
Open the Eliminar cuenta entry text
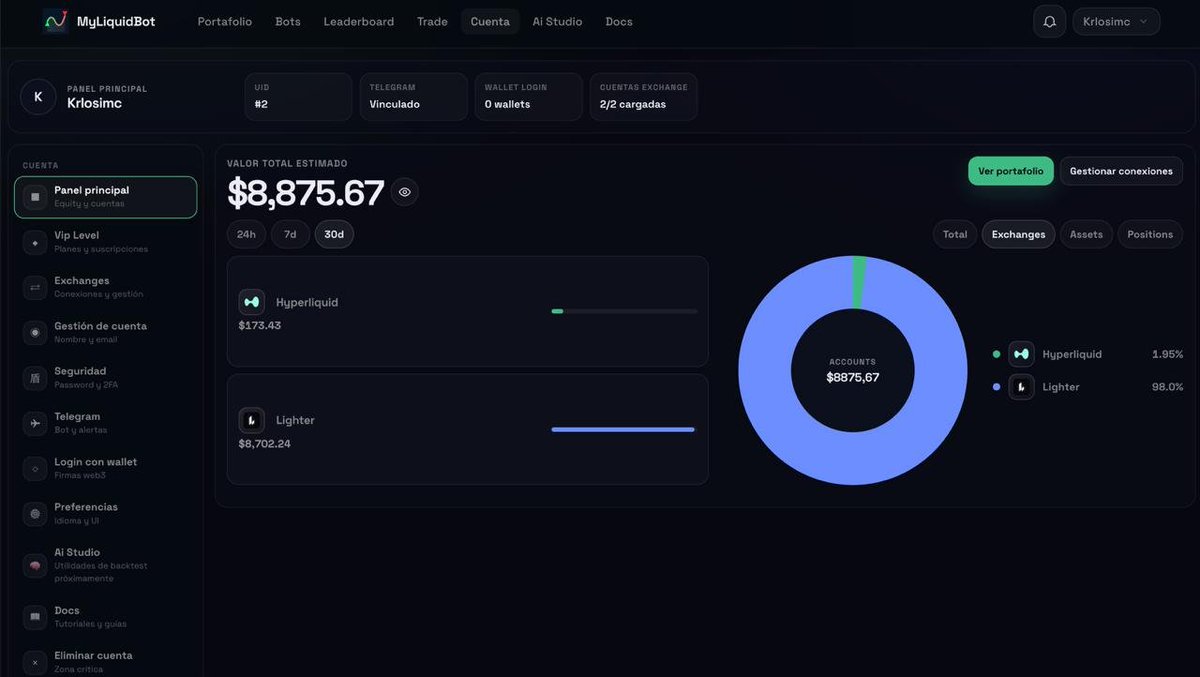pos(93,656)
